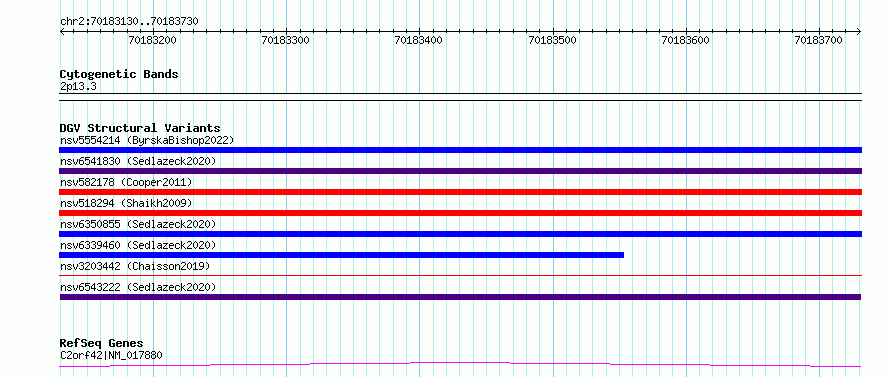Open variant nsv518294 (Shaikh2009) label
Image resolution: width=890 pixels, height=377 pixels.
[x=126, y=203]
